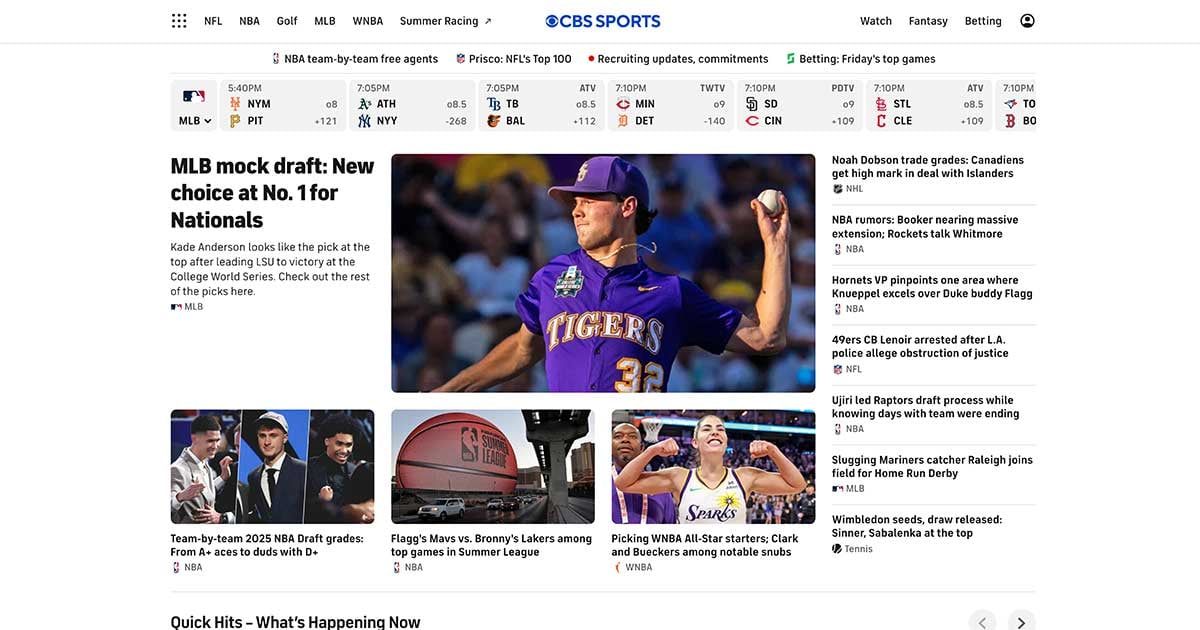Open WNBA All-Star starters article thumbnail
This screenshot has height=630, width=1200.
tap(714, 467)
